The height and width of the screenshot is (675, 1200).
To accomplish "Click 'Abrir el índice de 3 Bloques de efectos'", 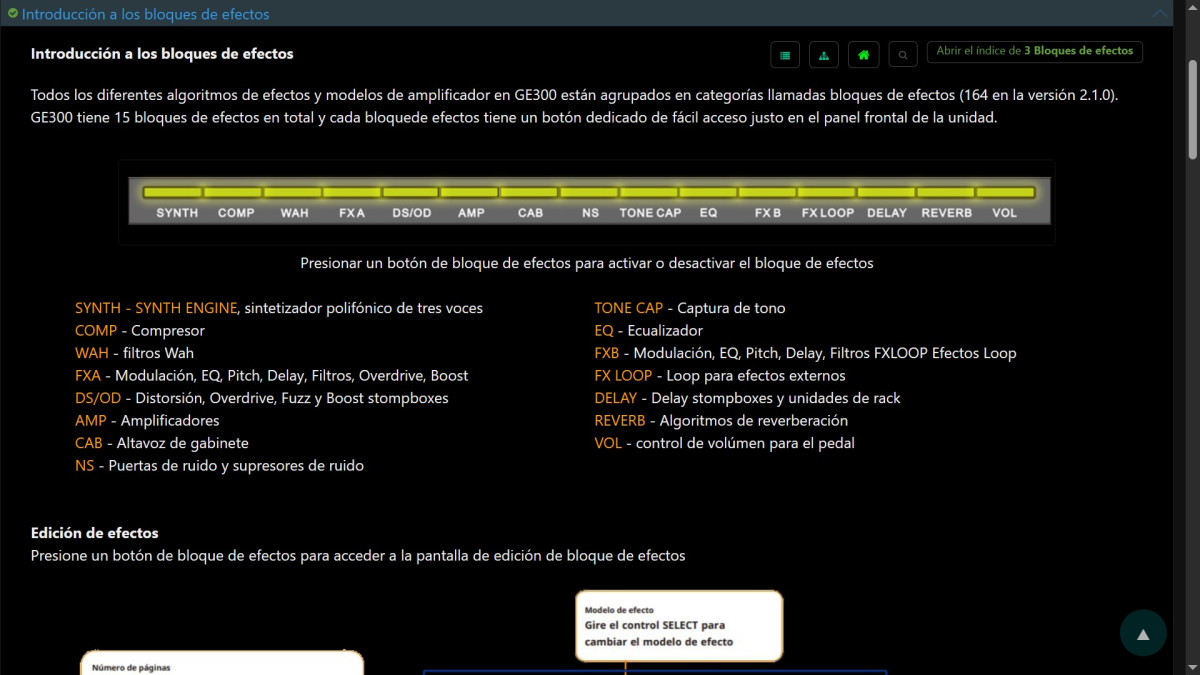I will [1034, 51].
